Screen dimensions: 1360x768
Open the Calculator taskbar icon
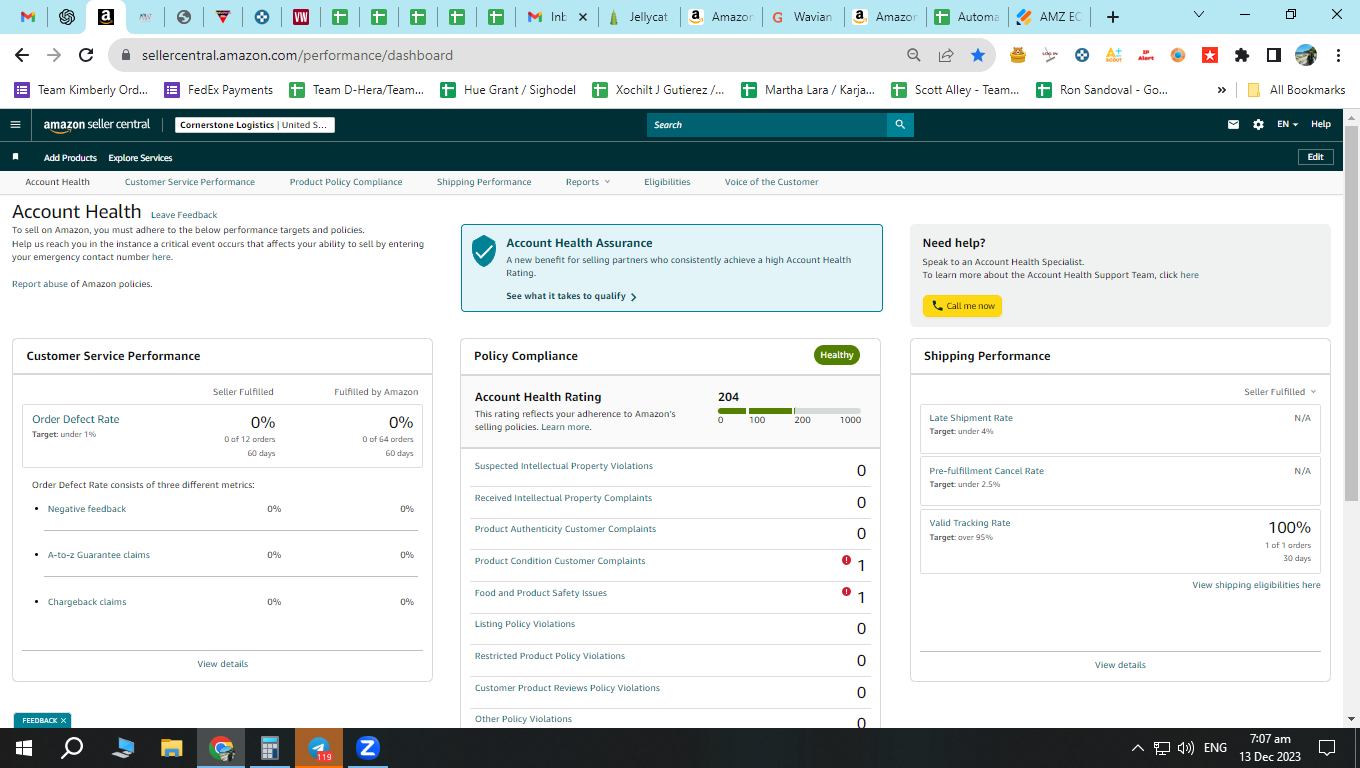[x=270, y=748]
